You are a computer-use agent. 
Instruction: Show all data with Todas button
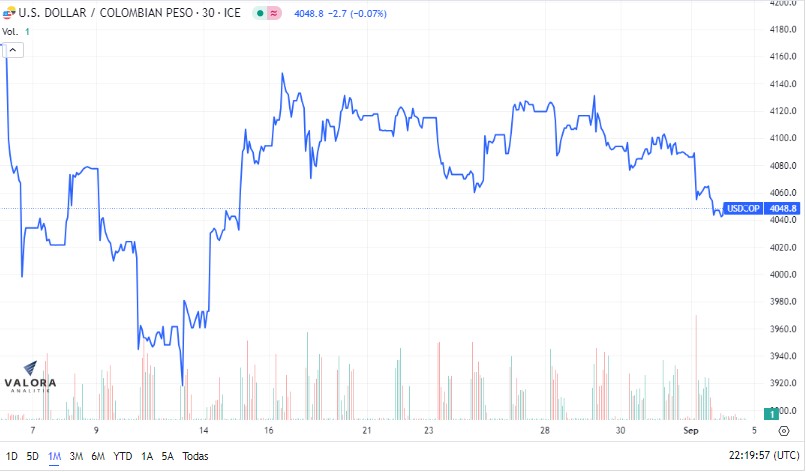[x=195, y=456]
